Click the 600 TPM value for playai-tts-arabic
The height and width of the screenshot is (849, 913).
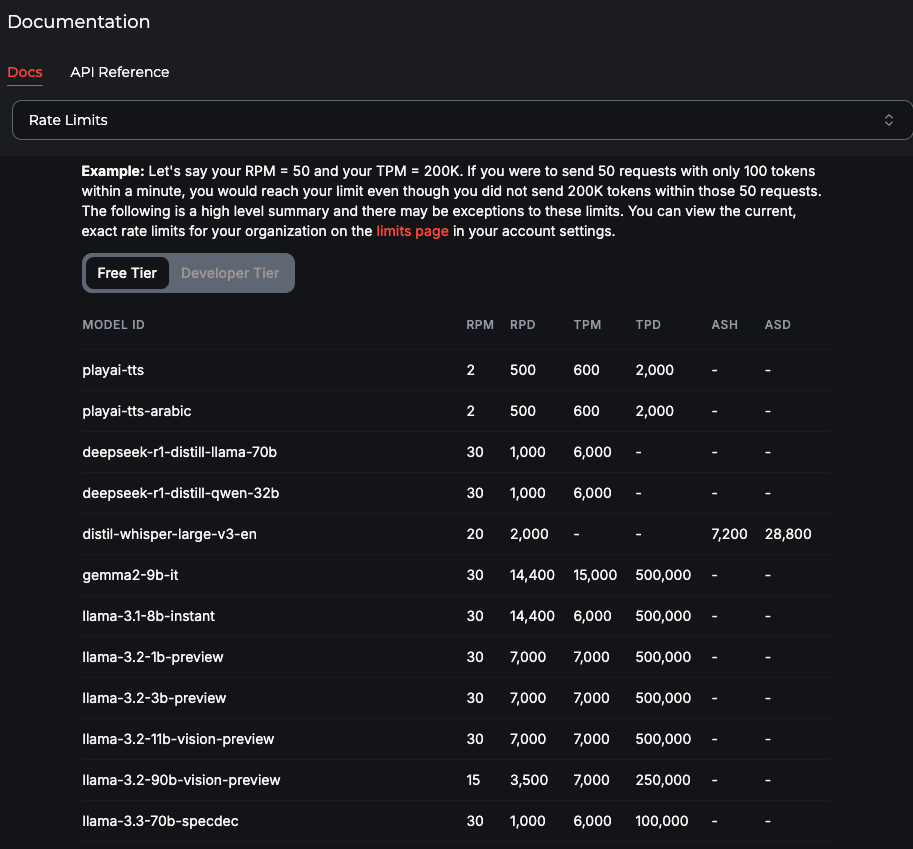[x=586, y=411]
